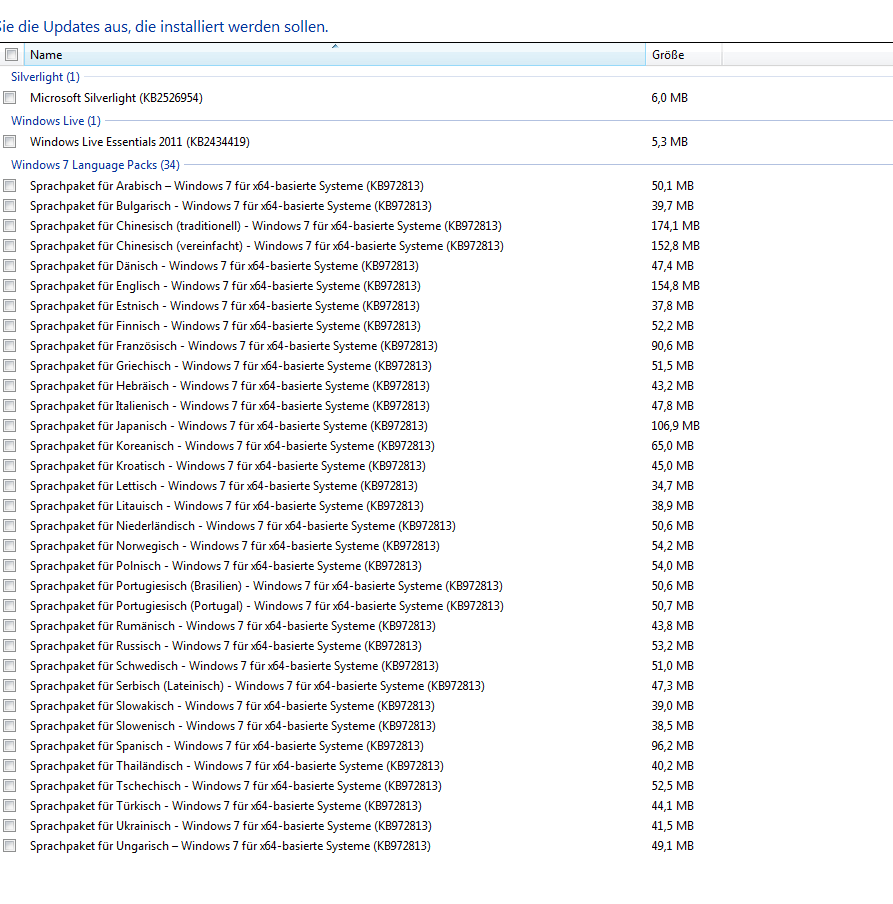Screen dimensions: 893x904
Task: Check the Lettisch language pack checkbox
Action: pos(9,486)
